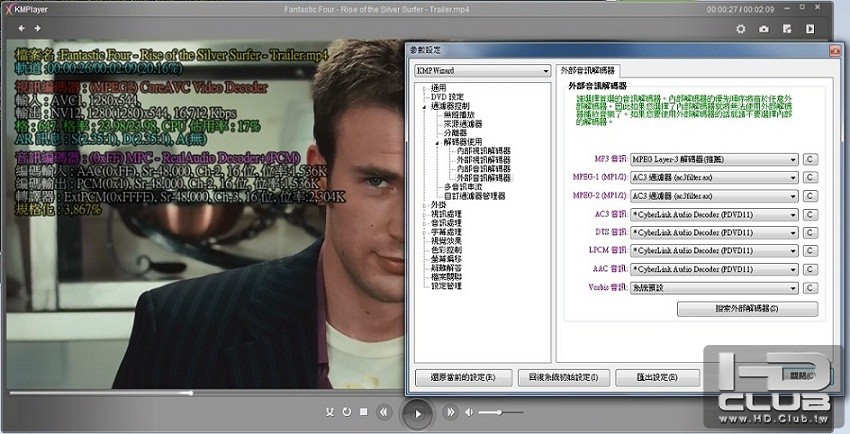Select 色彩控制 in the tree

pyautogui.click(x=447, y=250)
